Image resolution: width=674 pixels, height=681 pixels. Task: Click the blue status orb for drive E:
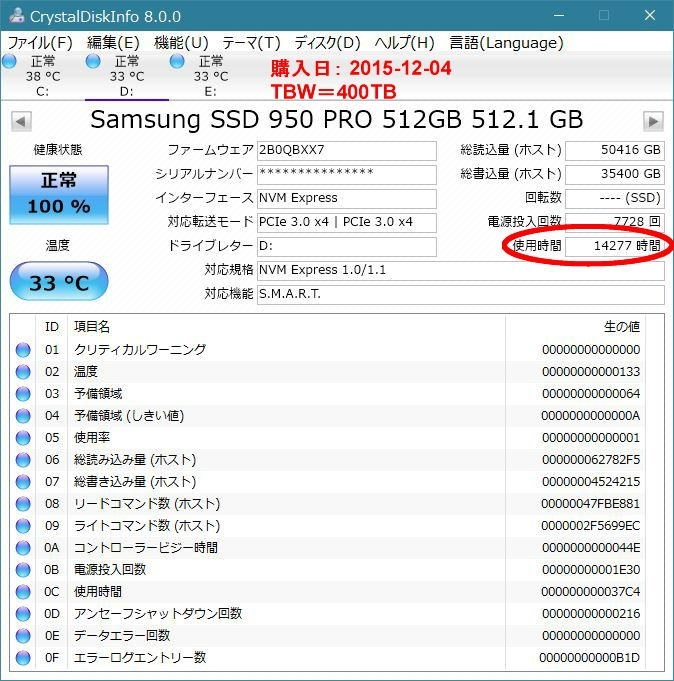pyautogui.click(x=176, y=61)
